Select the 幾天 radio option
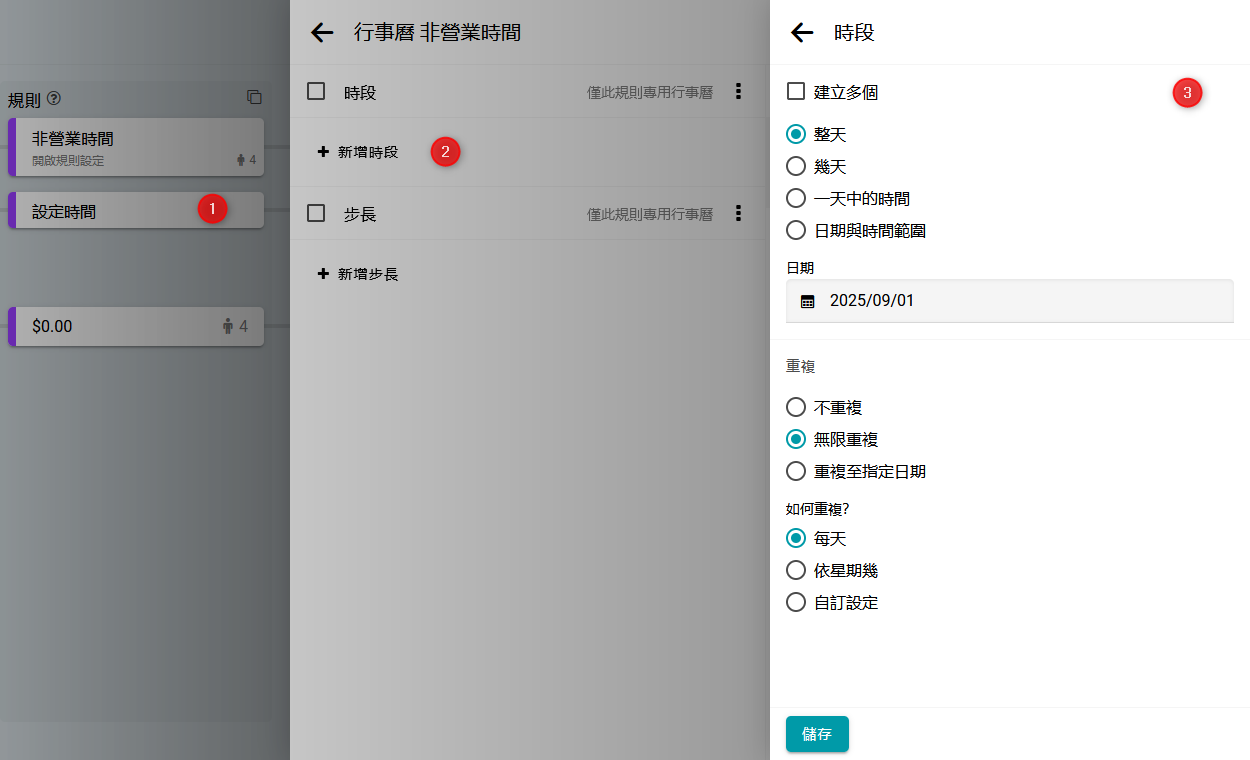This screenshot has height=760, width=1250. (796, 166)
